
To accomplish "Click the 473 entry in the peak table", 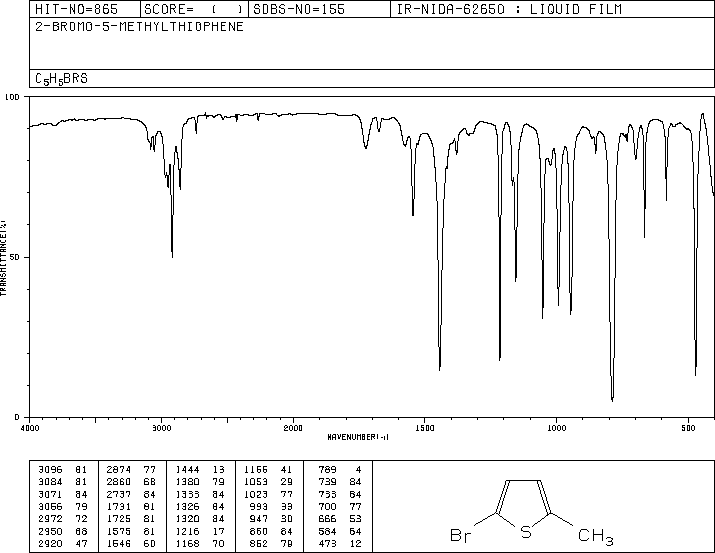I will 327,544.
